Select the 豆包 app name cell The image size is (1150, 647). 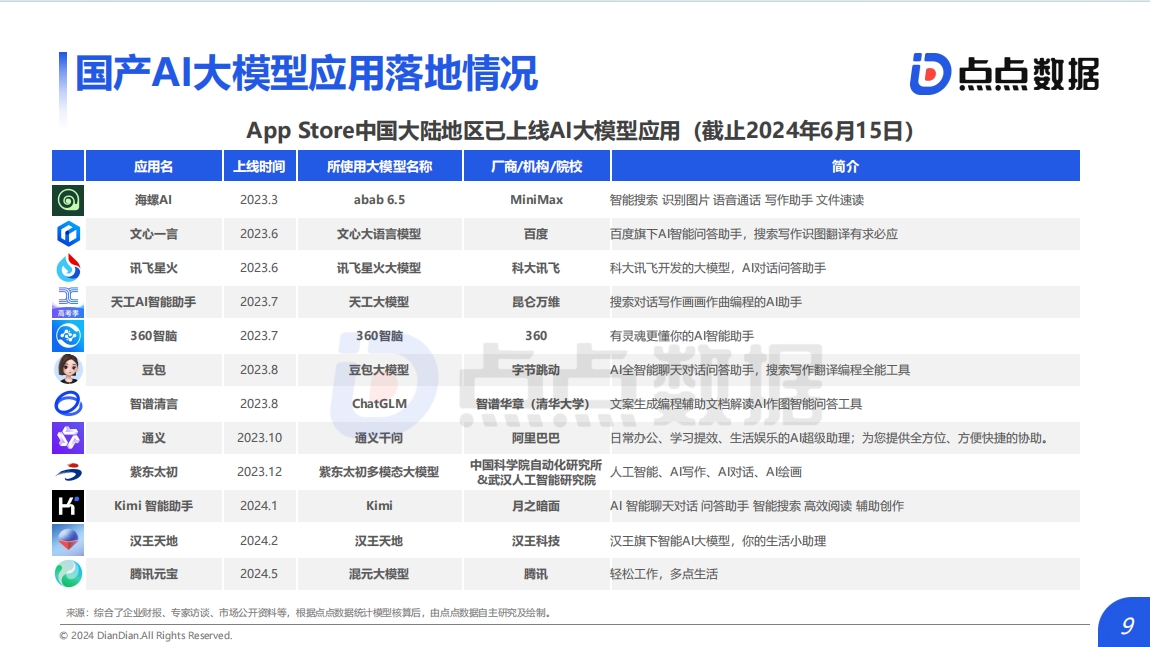click(x=154, y=370)
